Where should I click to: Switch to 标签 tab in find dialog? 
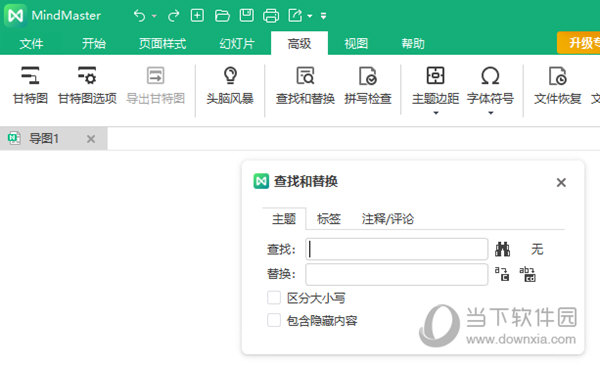coord(329,219)
